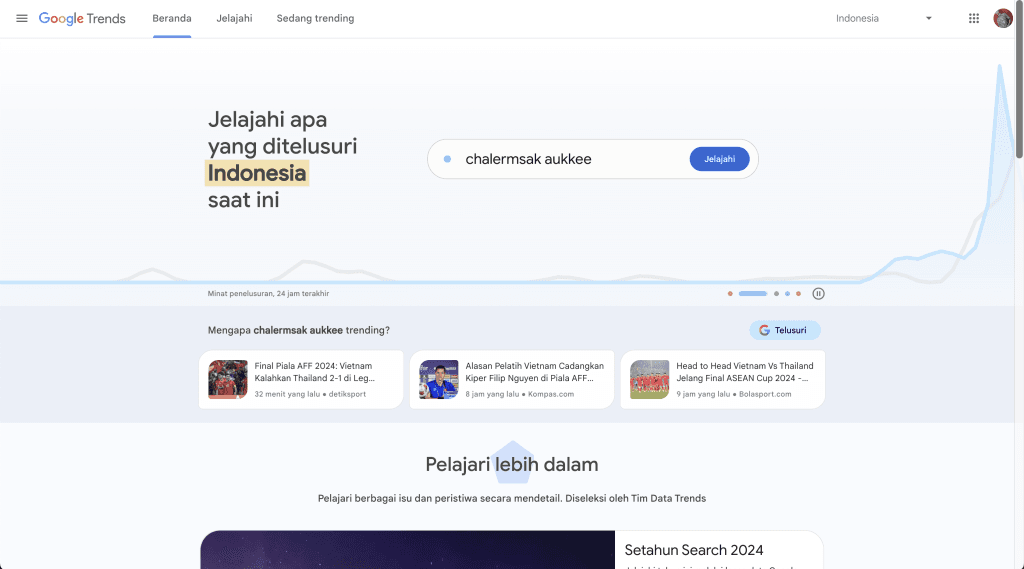The height and width of the screenshot is (569, 1024).
Task: Go to the Beranda tab
Action: pos(172,18)
